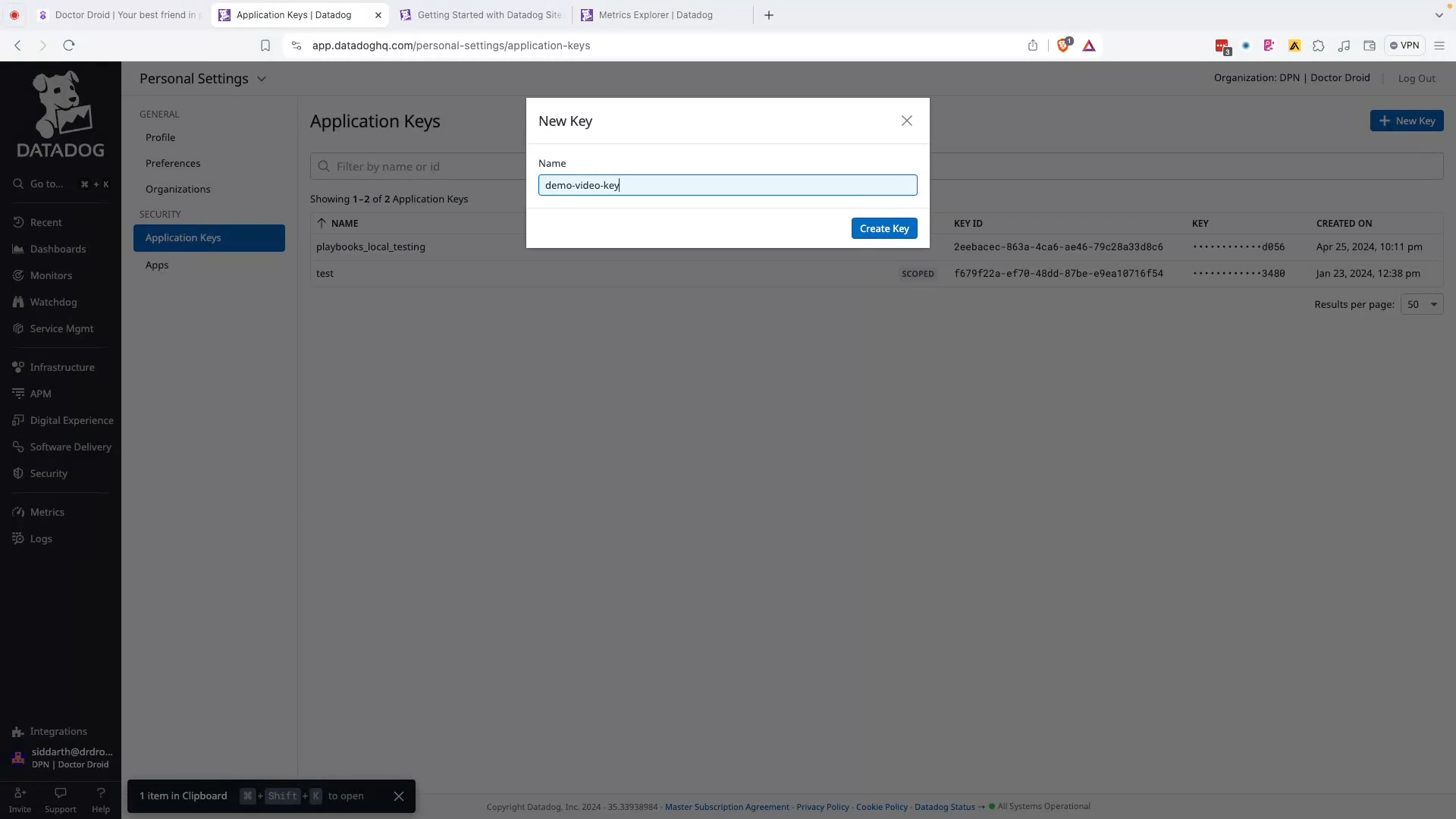Sort by the NAME column header

pyautogui.click(x=337, y=223)
